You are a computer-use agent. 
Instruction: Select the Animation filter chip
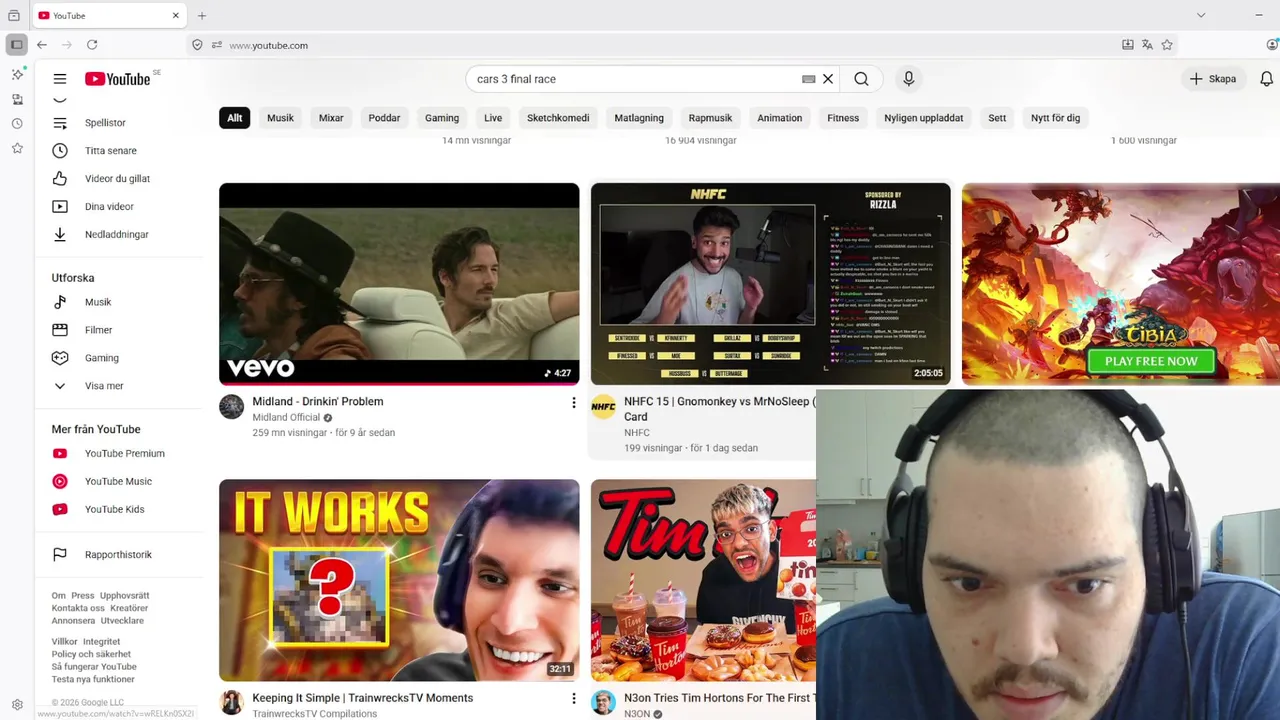(x=779, y=118)
